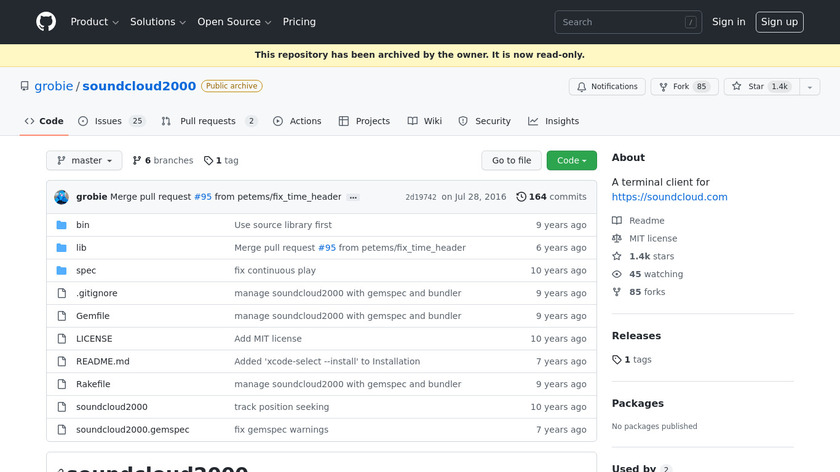The image size is (840, 472).
Task: Expand the commit message ellipsis
Action: click(x=353, y=197)
